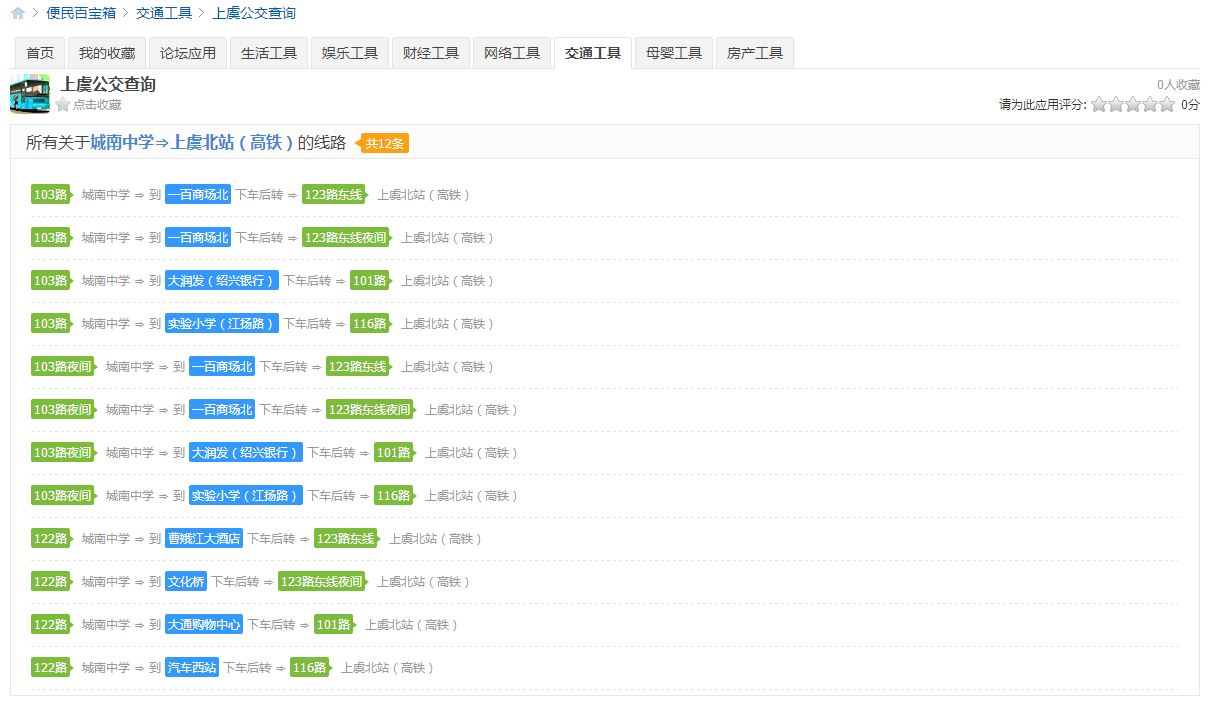The image size is (1223, 714).
Task: Click 实验小学（江扬路） stop in eighth row
Action: click(246, 496)
